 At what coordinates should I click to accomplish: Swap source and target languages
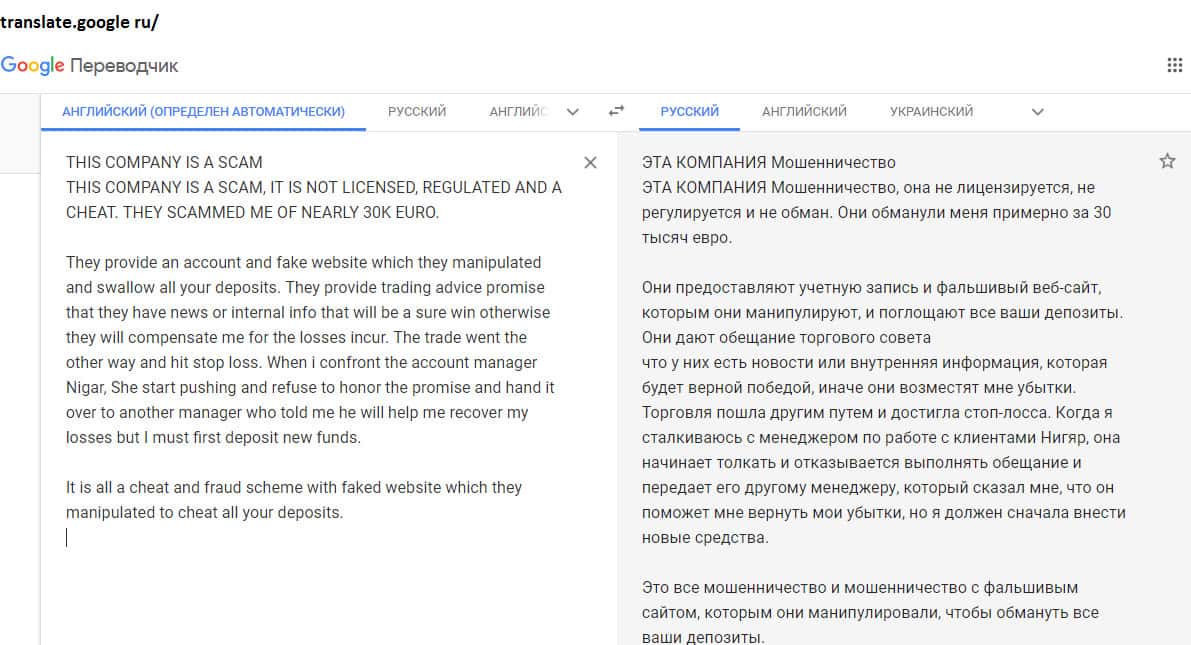pos(616,111)
